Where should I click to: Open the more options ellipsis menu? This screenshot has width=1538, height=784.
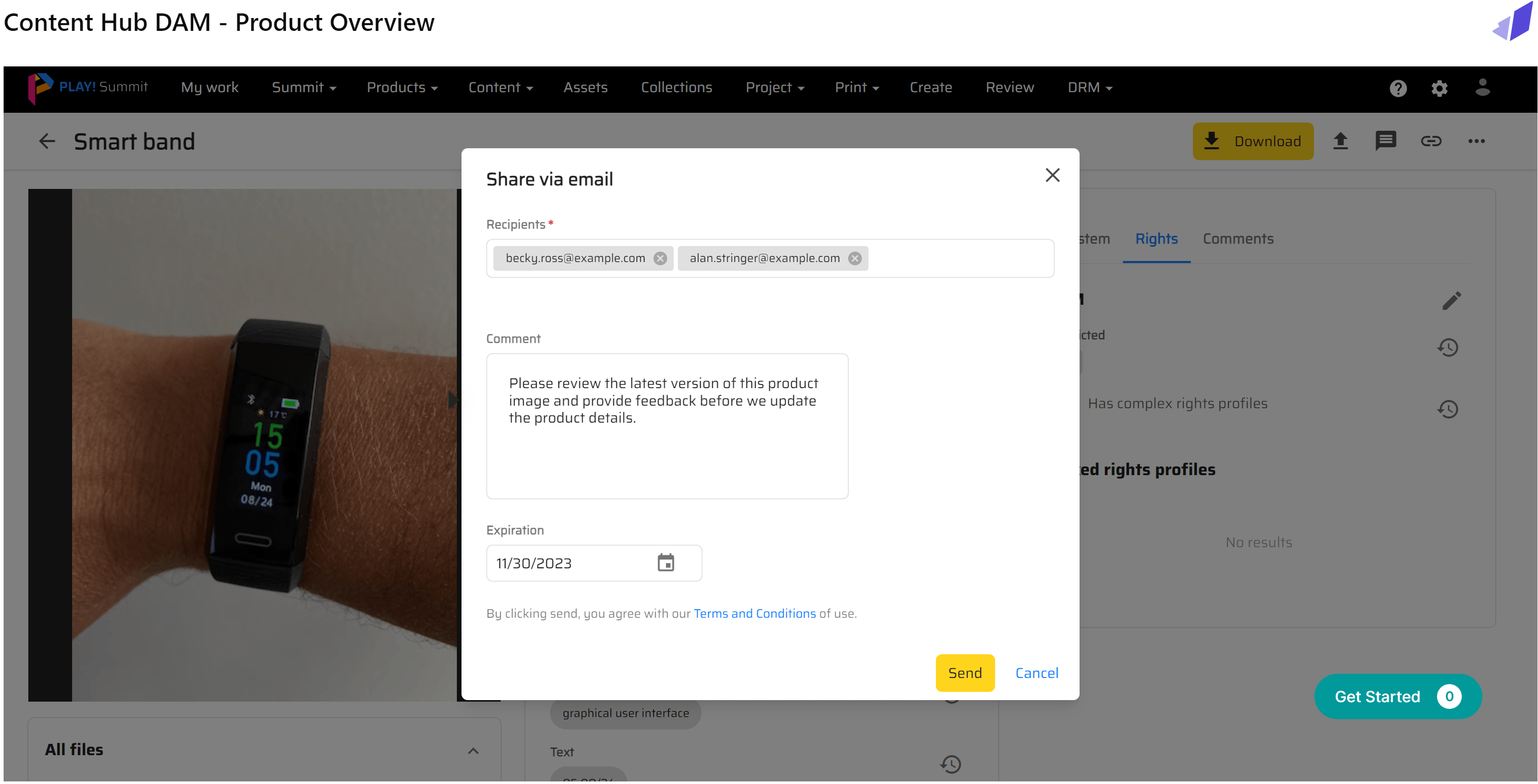1476,142
